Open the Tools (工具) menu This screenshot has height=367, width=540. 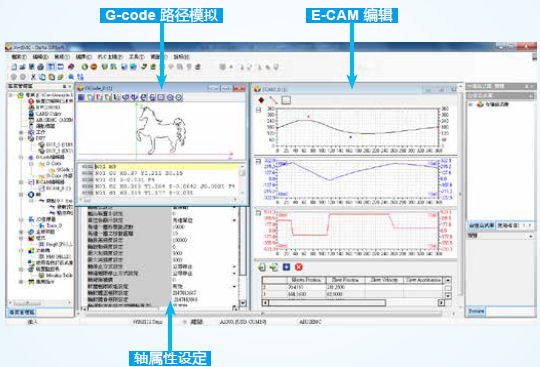(x=137, y=57)
